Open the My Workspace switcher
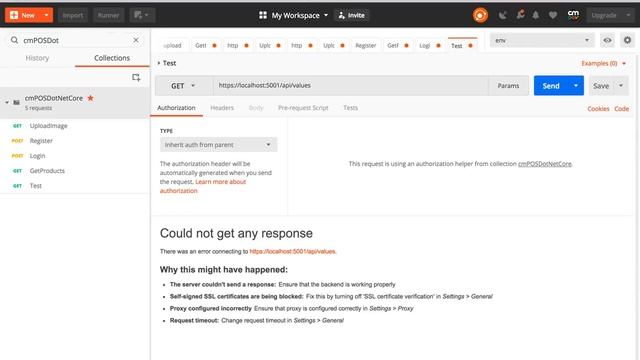The height and width of the screenshot is (360, 640). [293, 15]
